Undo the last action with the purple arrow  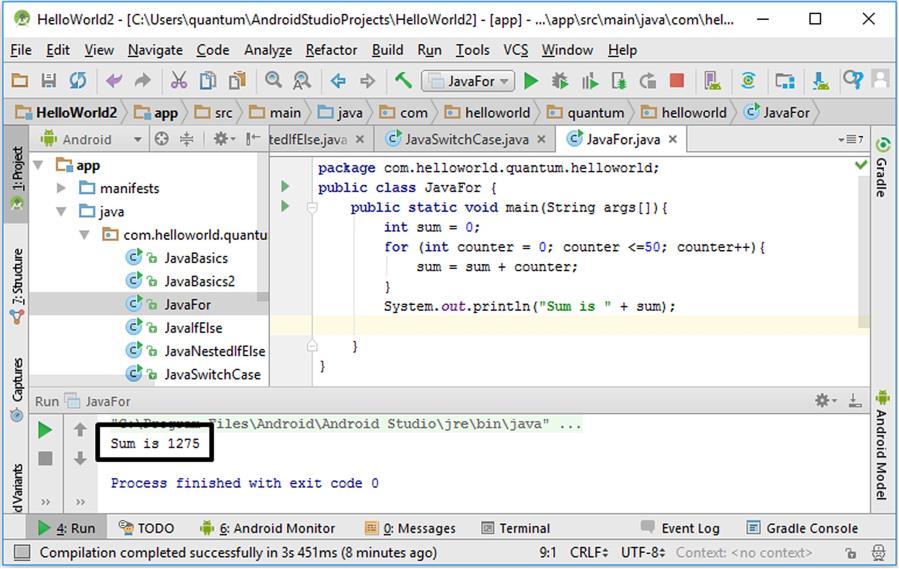tap(114, 81)
